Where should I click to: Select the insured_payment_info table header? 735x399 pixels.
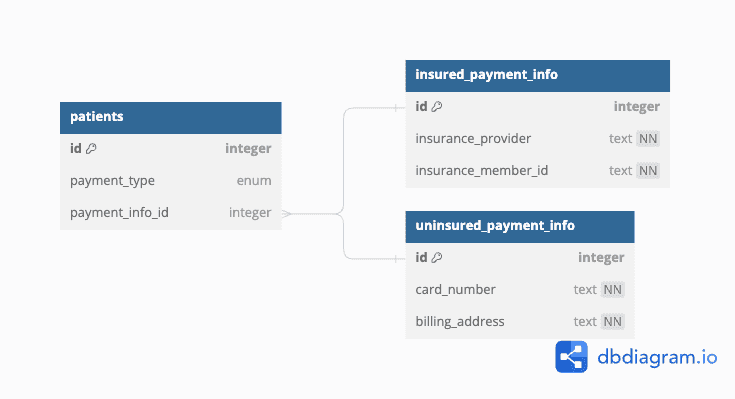[x=538, y=75]
